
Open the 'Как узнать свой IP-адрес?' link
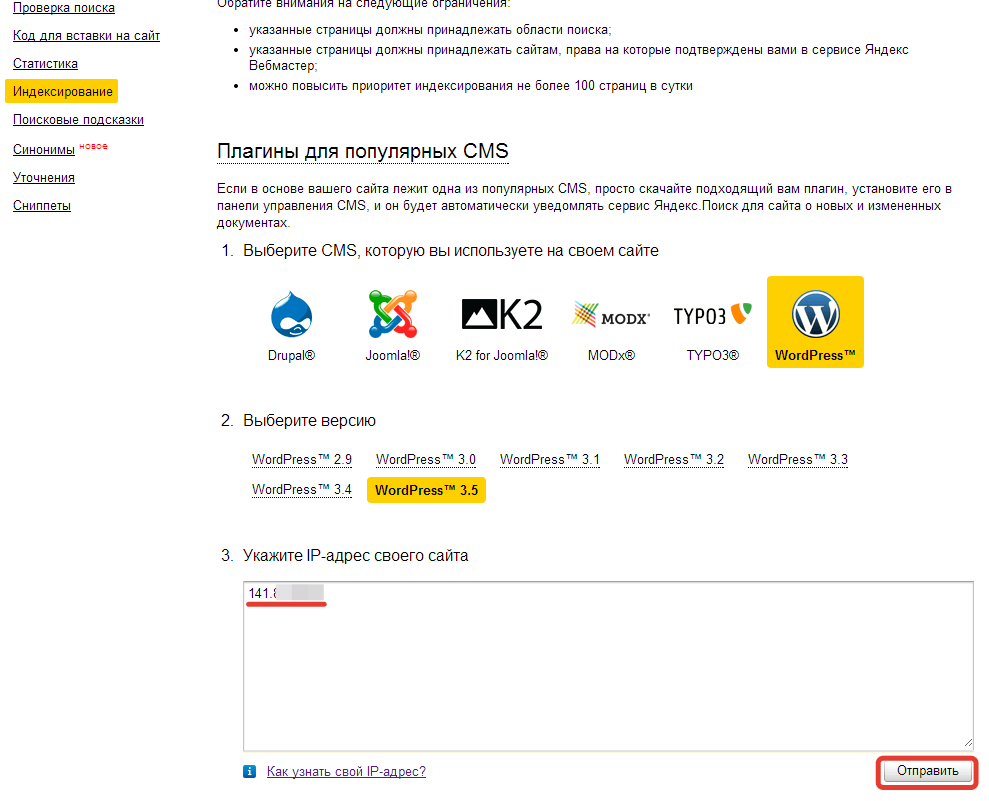point(346,771)
